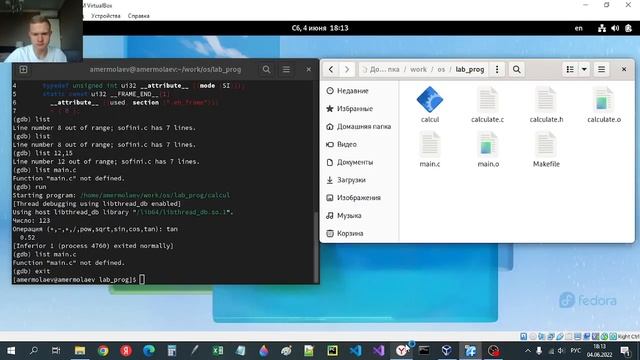
Task: Select the calcul executable file
Action: [x=430, y=104]
